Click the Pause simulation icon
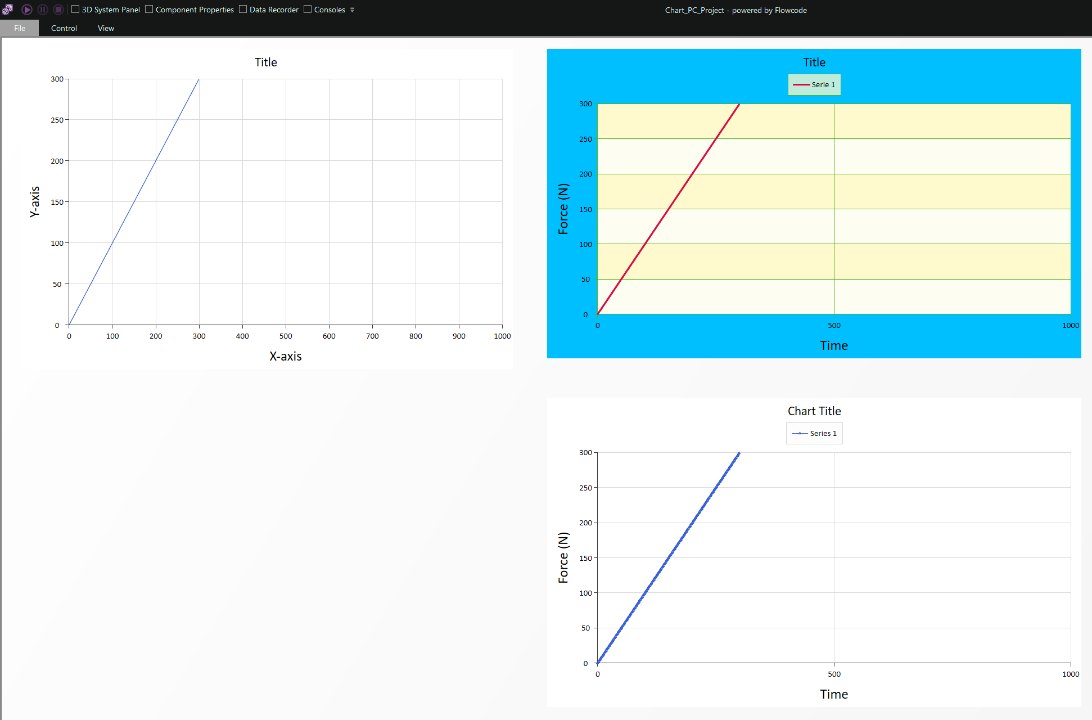The width and height of the screenshot is (1092, 720). (x=43, y=9)
